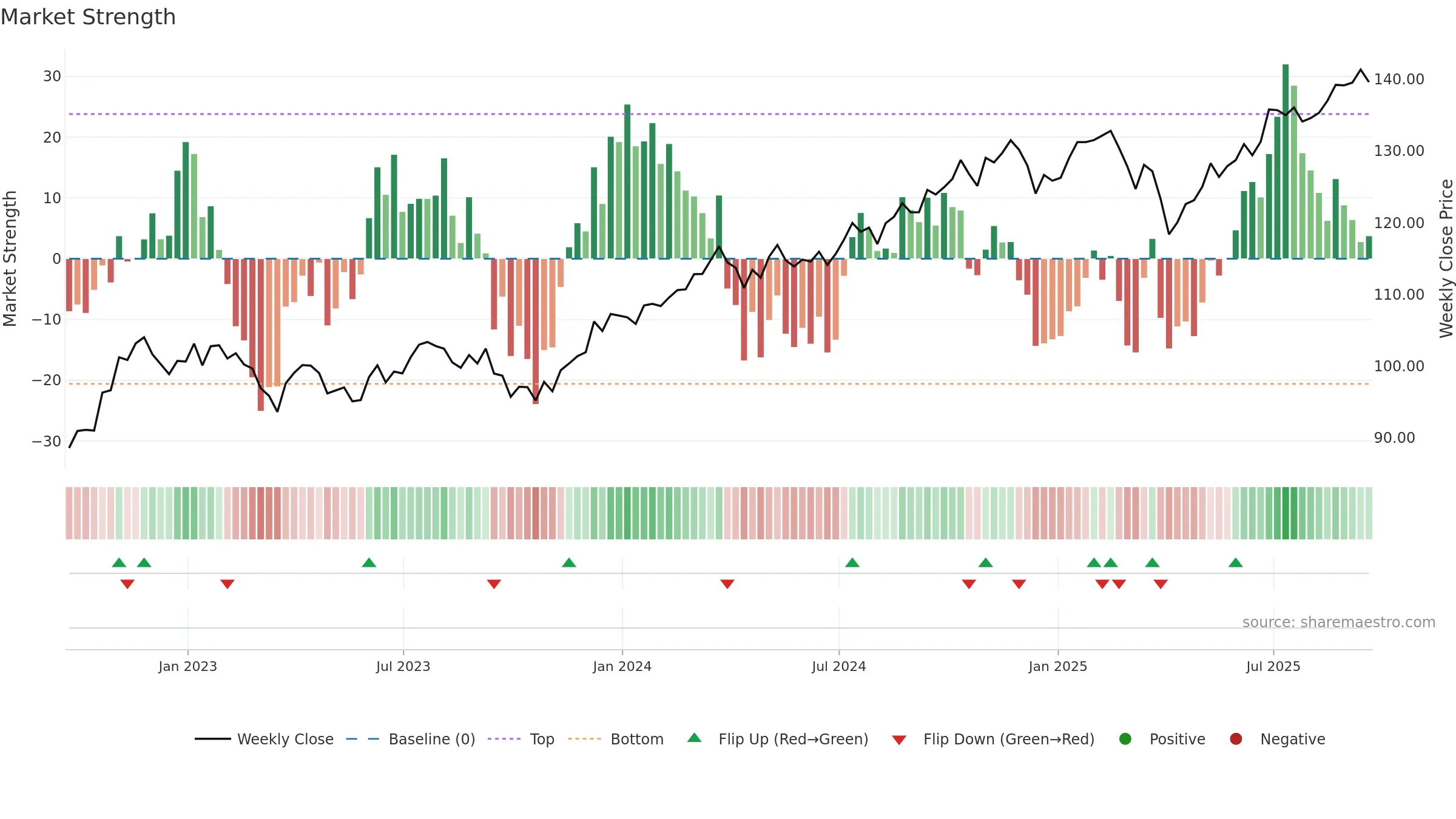Click the purple dotted Top line sample
Viewport: 1456px width, 819px height.
pos(504,739)
